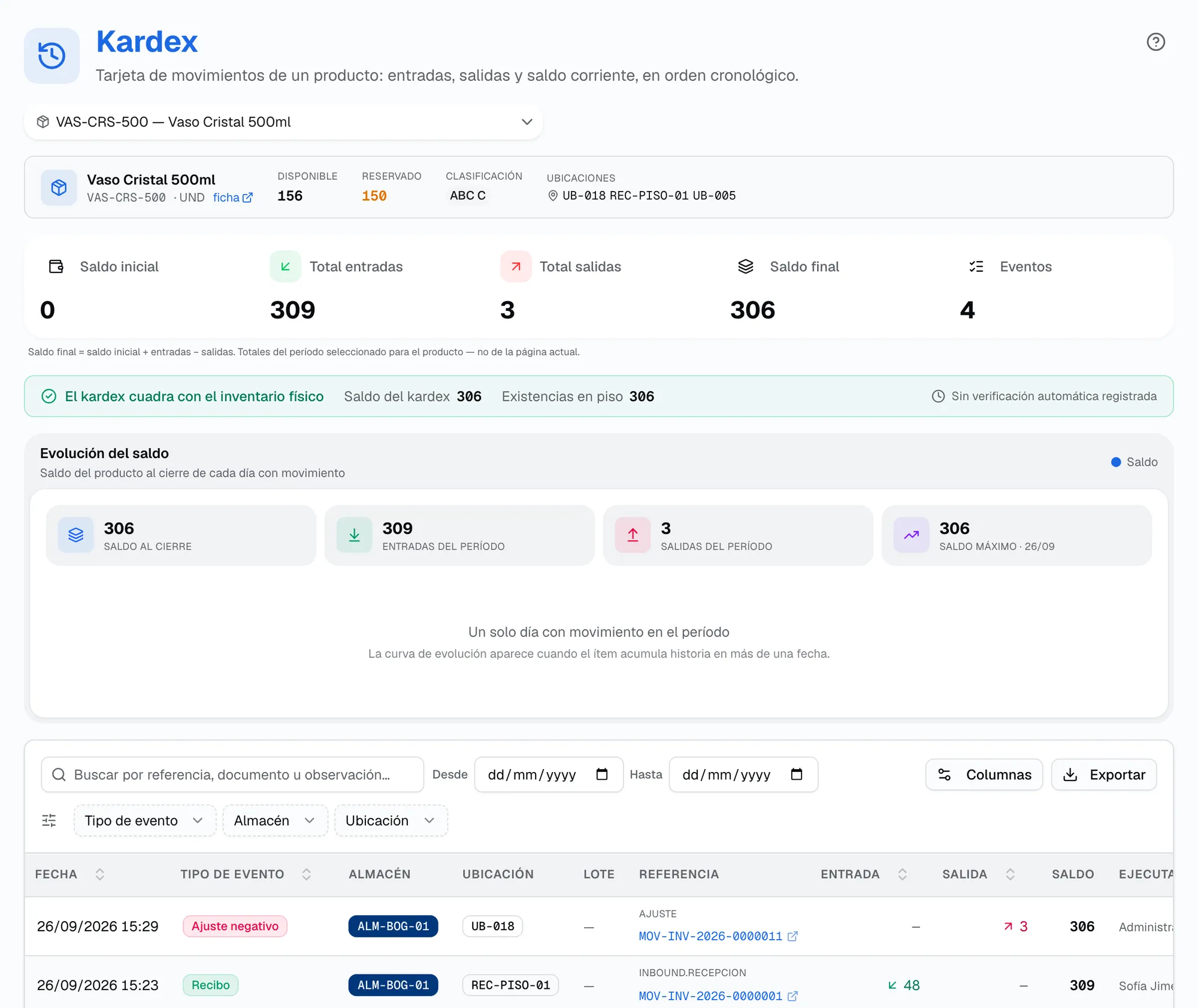Click ALM-BOG-01 badge in Ajuste negativo row

click(x=393, y=927)
